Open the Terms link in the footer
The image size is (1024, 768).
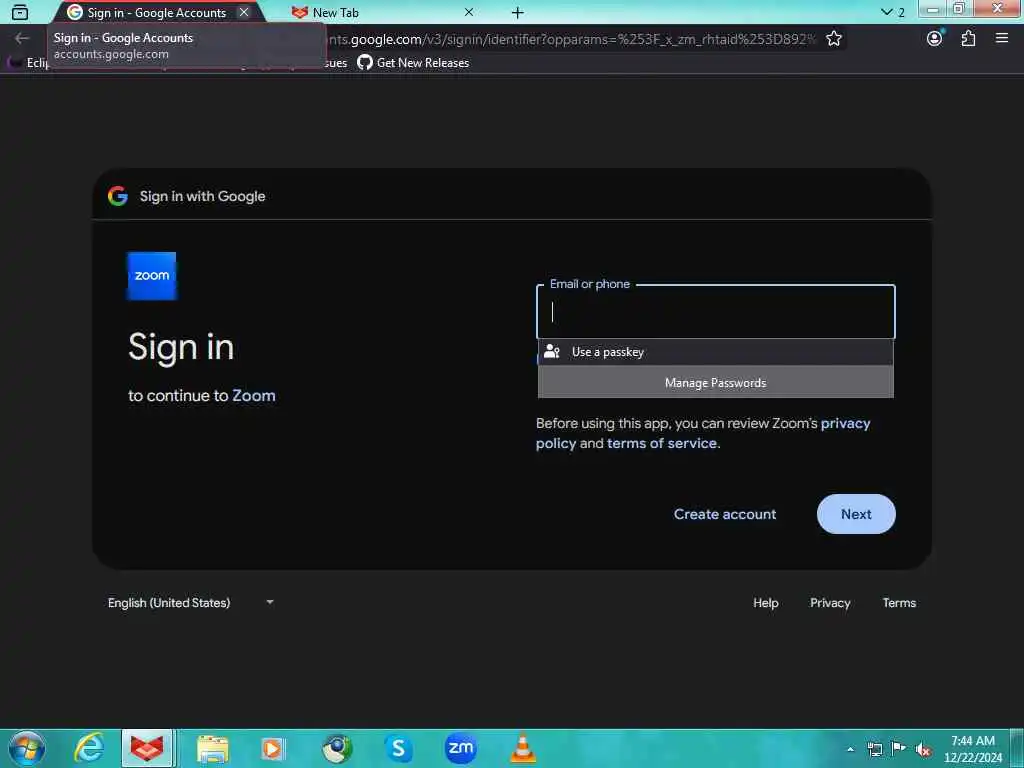point(899,603)
